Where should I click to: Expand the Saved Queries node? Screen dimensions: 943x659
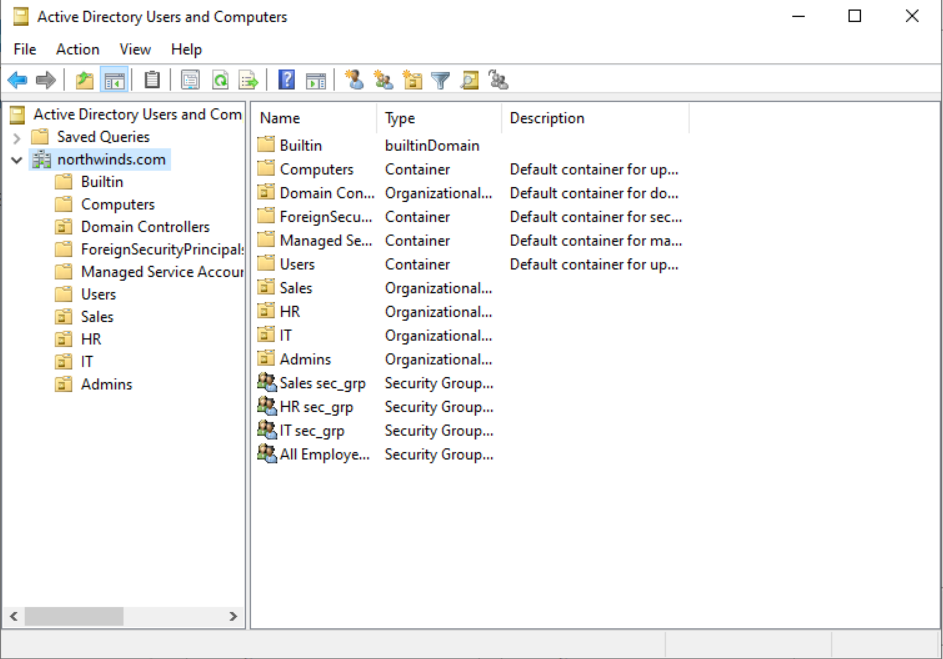click(16, 136)
